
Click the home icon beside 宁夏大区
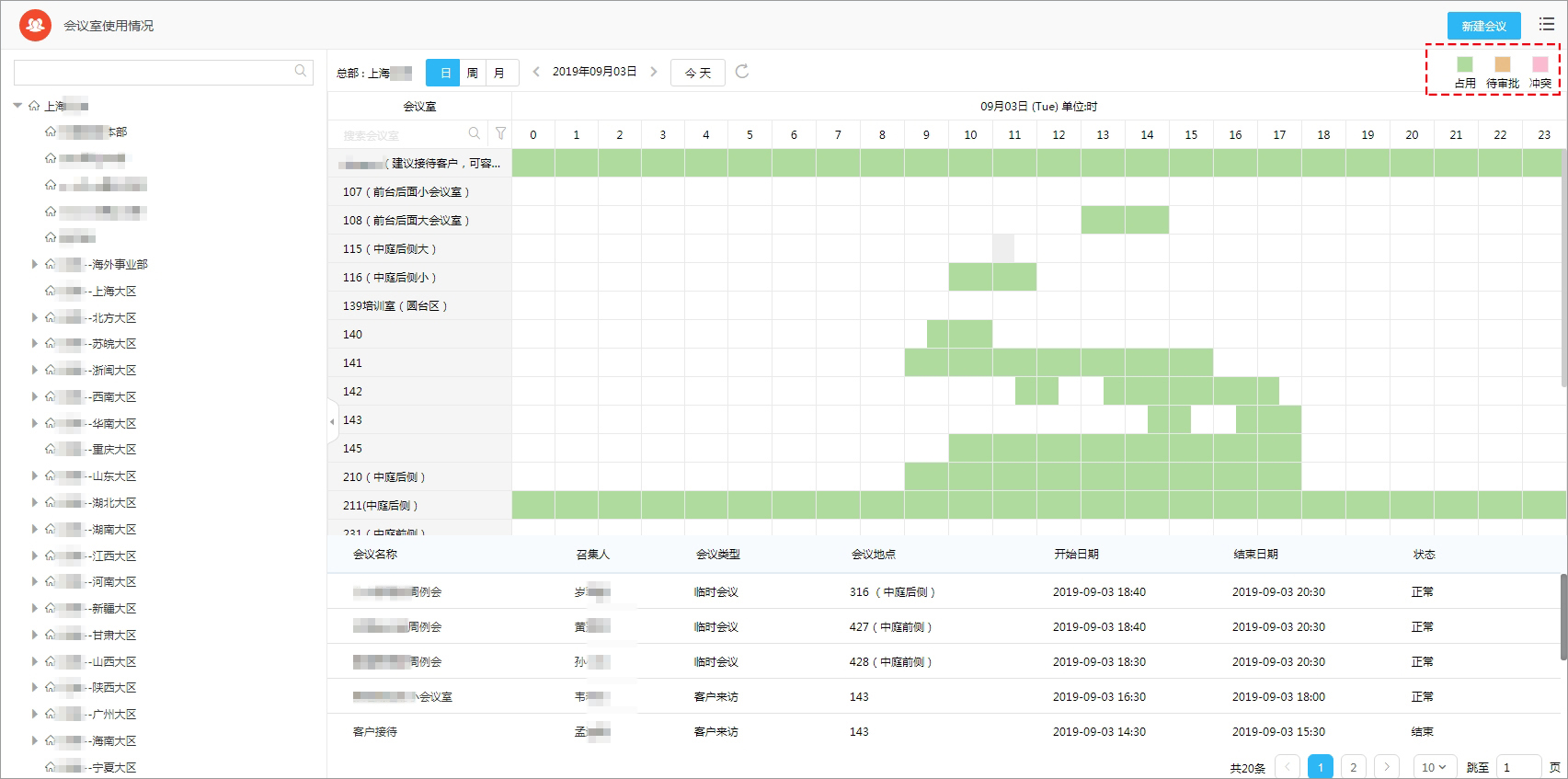pyautogui.click(x=51, y=767)
